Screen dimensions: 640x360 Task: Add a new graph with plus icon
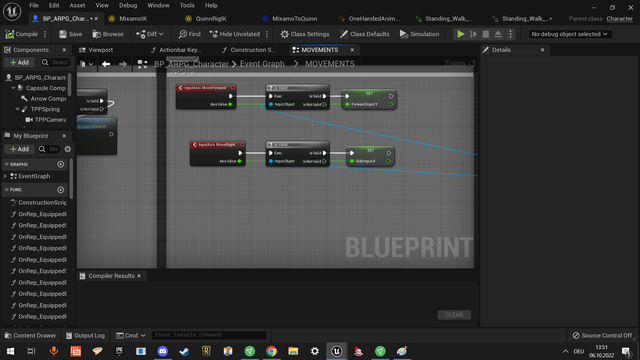point(61,164)
